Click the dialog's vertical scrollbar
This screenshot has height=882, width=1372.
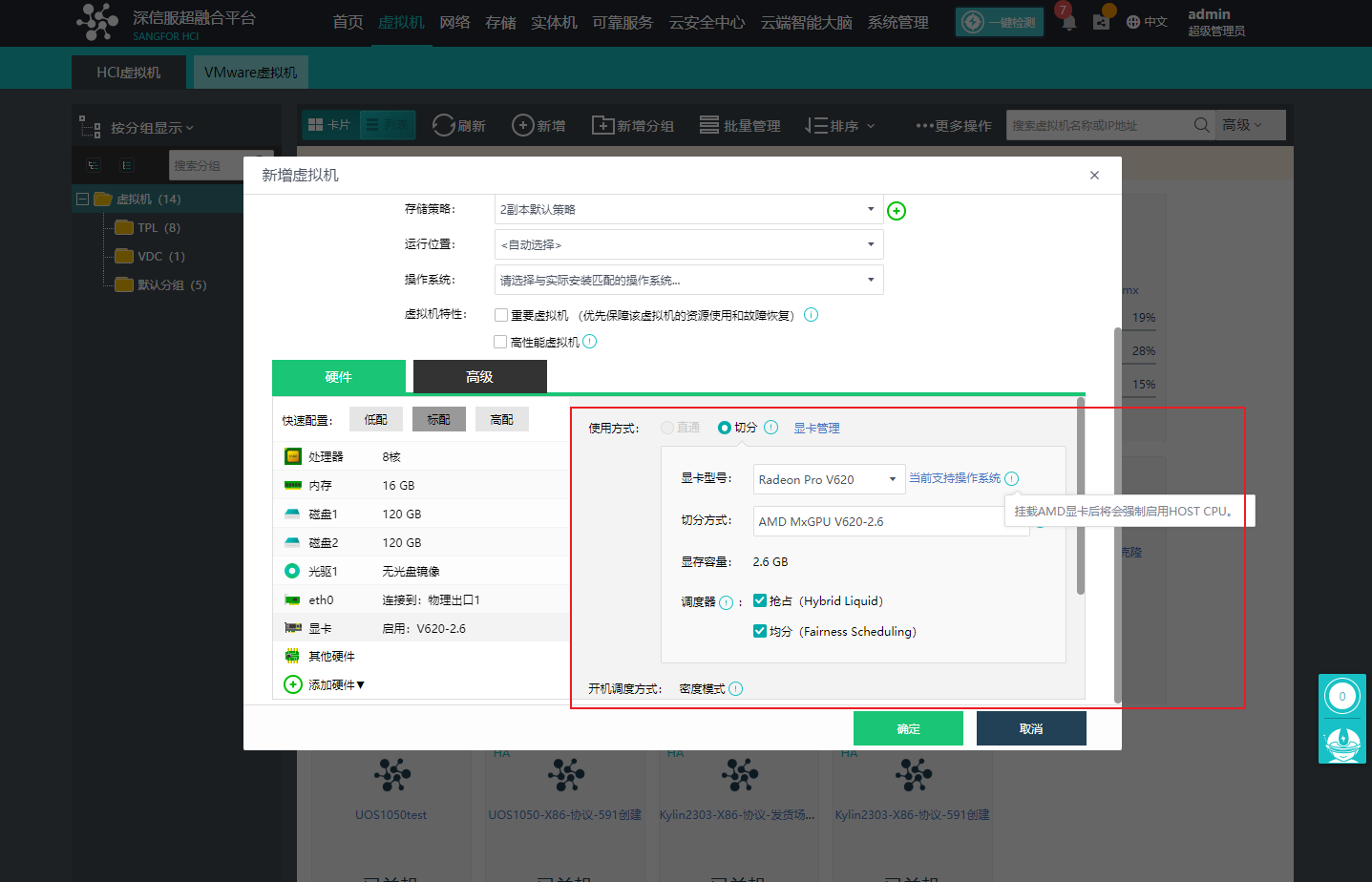(x=1117, y=515)
